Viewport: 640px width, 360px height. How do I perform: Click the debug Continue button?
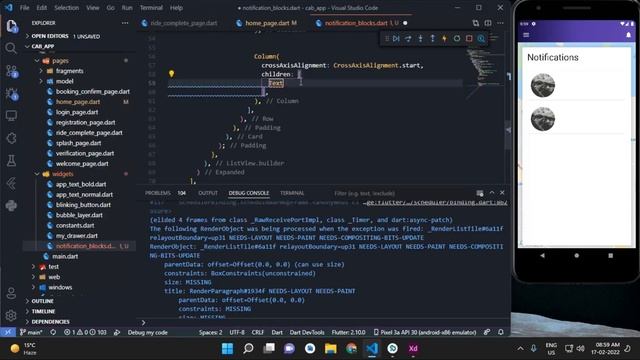click(396, 38)
